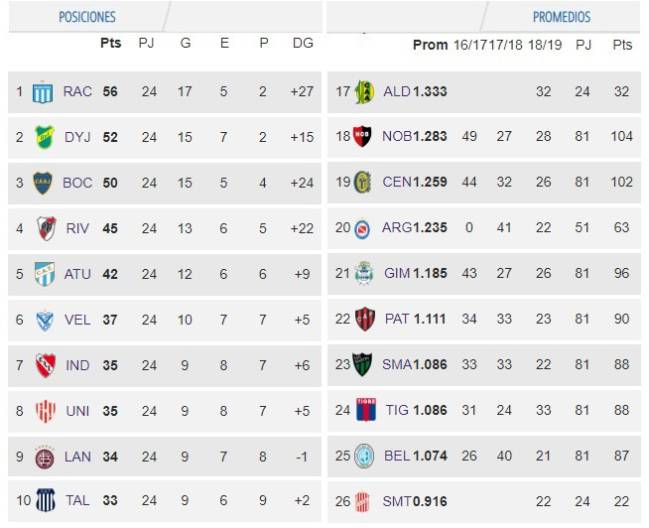Select the Vélez Sarsfield crest
649x528 pixels.
coord(44,320)
